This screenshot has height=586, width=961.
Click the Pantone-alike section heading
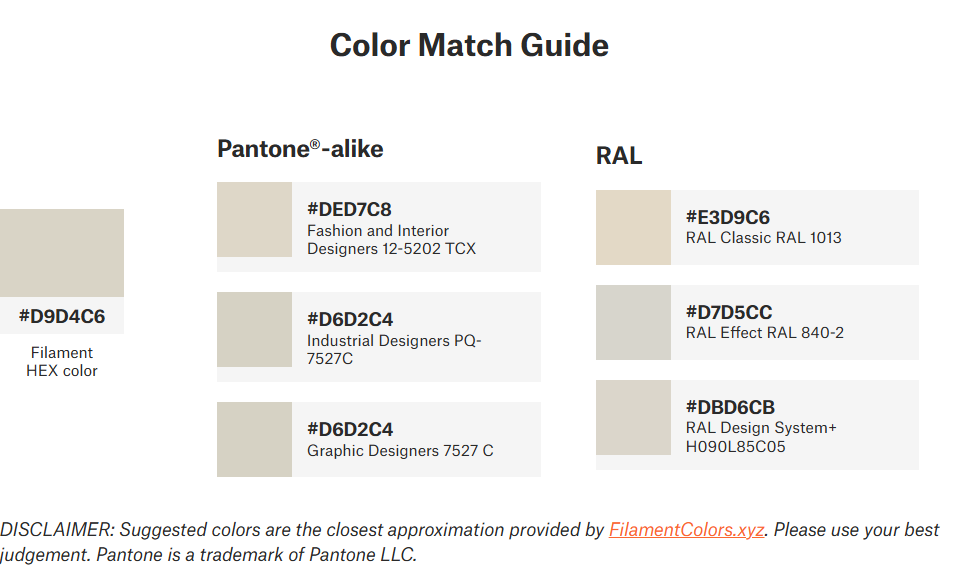pyautogui.click(x=300, y=149)
